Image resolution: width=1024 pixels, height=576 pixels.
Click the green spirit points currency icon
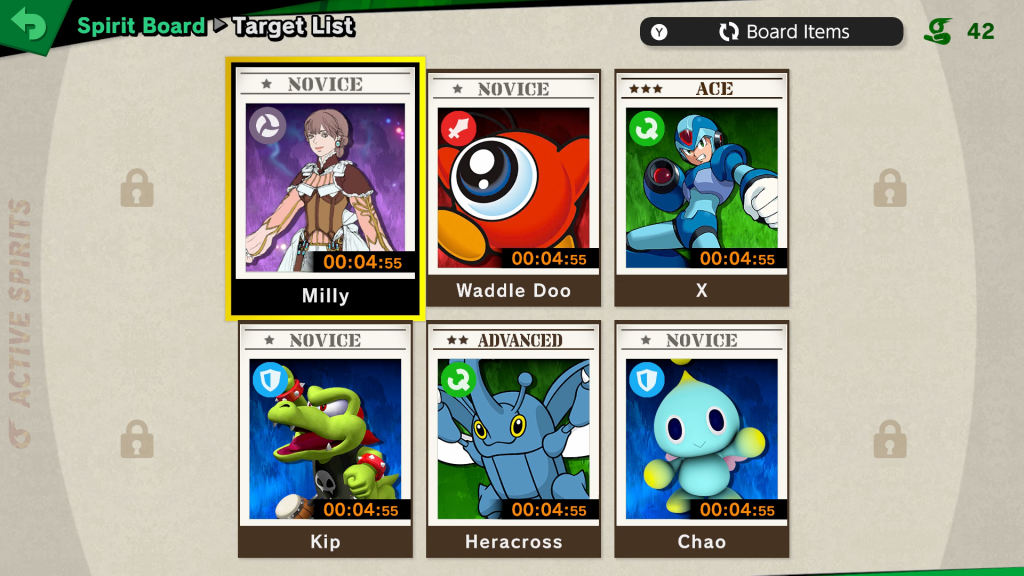click(938, 31)
